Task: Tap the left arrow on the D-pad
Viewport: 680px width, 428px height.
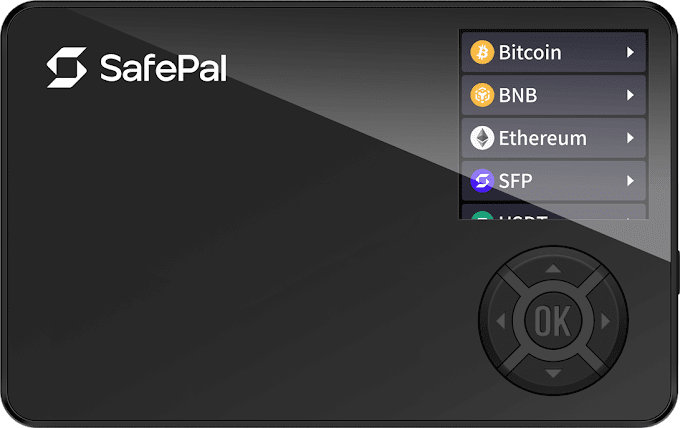Action: tap(501, 321)
